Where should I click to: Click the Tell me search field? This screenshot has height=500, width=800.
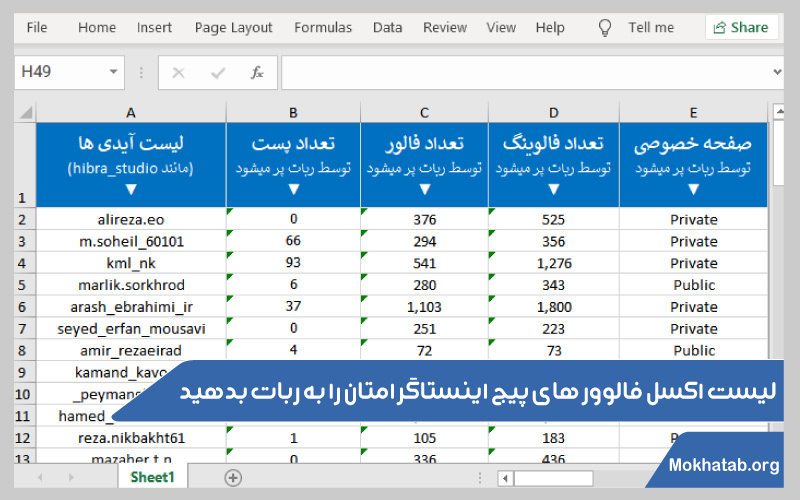point(651,27)
